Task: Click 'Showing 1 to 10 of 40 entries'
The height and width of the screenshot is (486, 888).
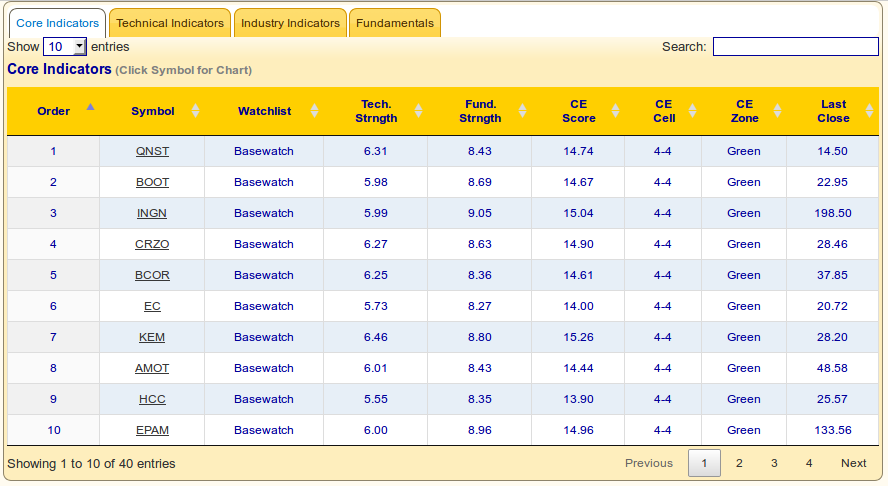Action: click(91, 464)
